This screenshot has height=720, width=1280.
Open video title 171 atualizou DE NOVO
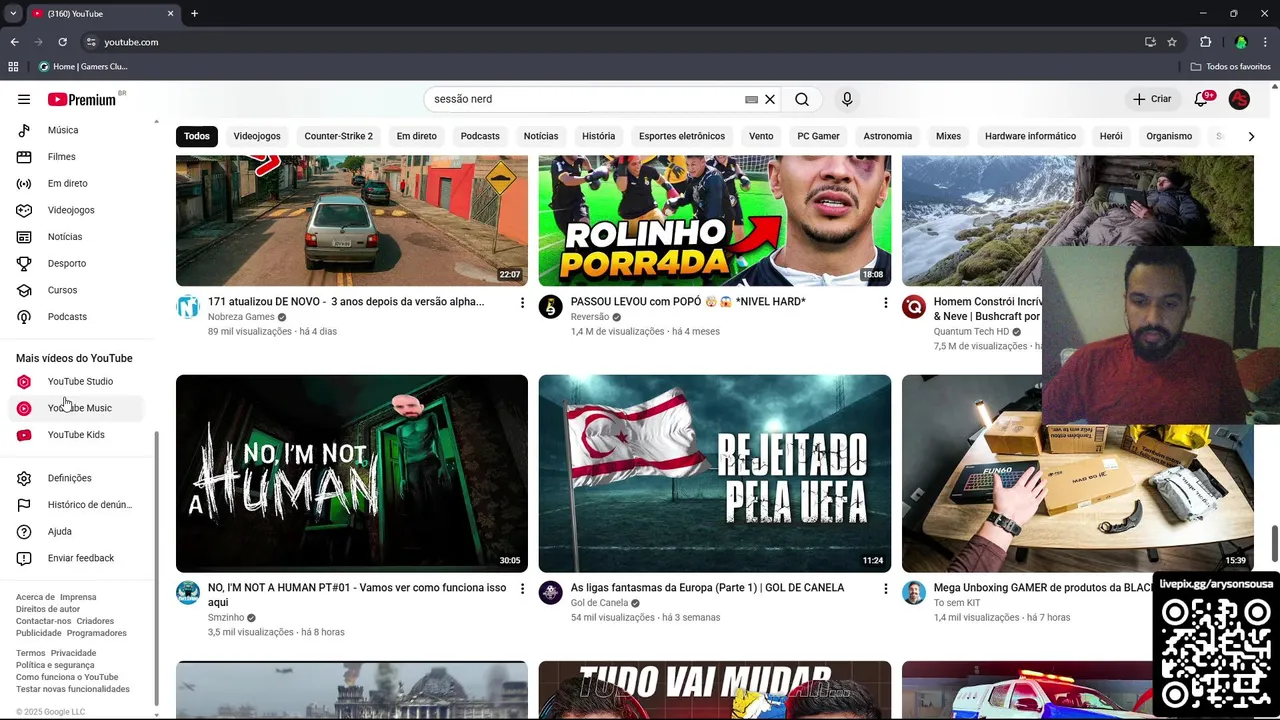tap(346, 302)
